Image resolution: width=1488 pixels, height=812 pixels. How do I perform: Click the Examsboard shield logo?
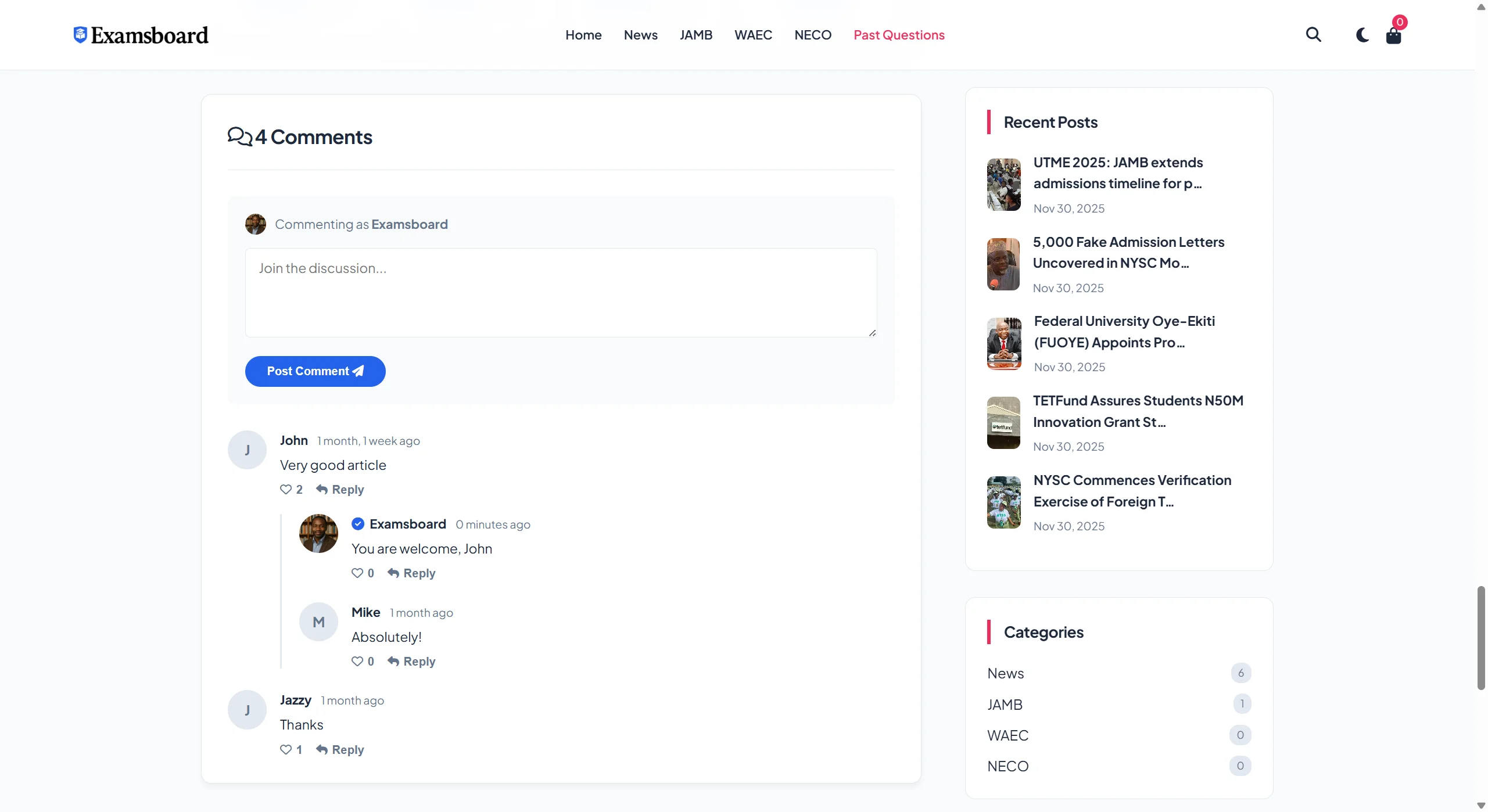[80, 35]
